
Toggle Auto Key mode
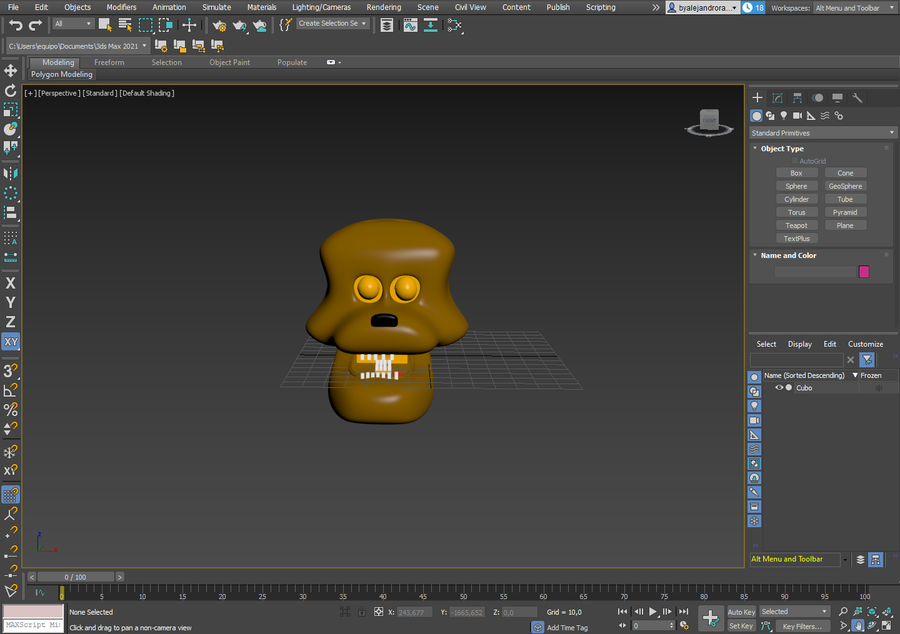coord(741,612)
